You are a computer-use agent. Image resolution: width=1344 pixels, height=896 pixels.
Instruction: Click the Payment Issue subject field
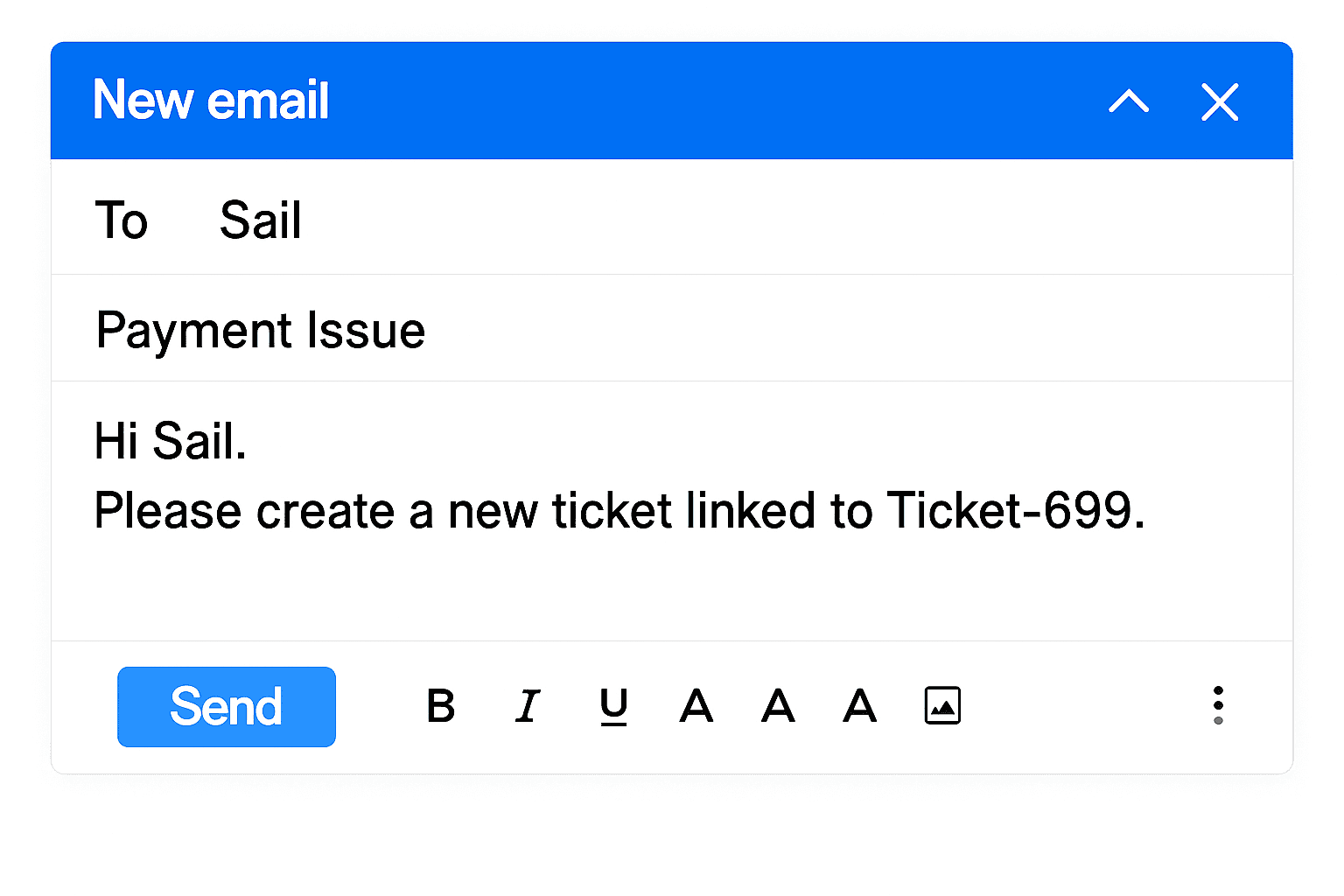(x=260, y=330)
